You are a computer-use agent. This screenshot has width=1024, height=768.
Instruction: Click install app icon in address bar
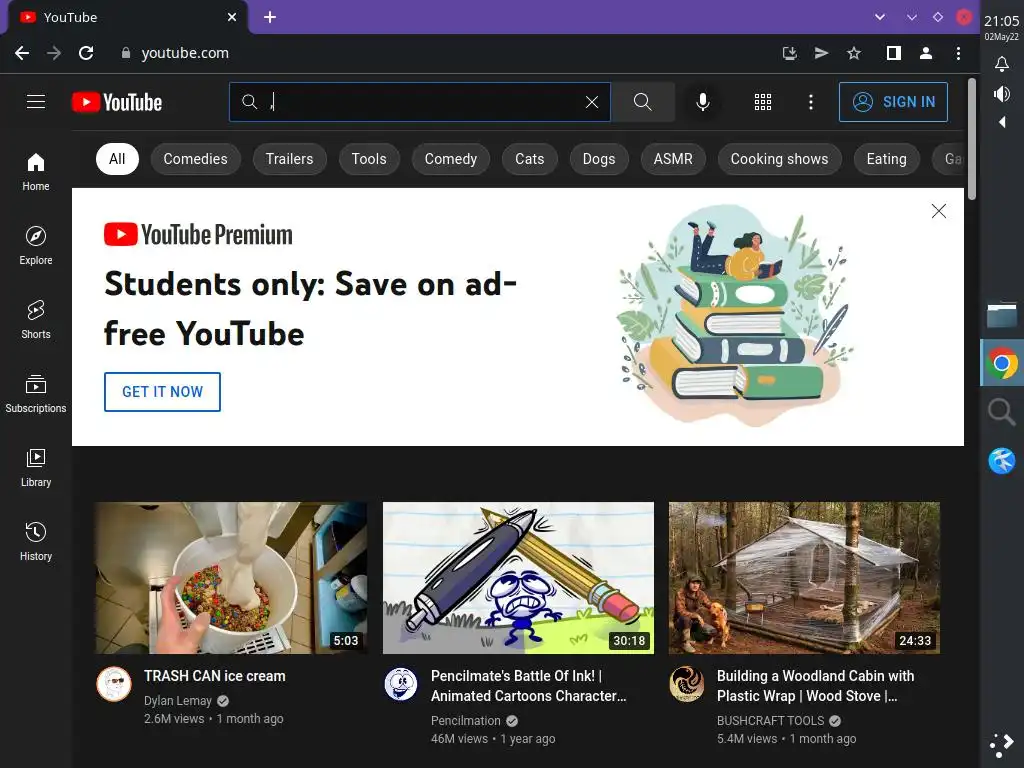pos(790,53)
